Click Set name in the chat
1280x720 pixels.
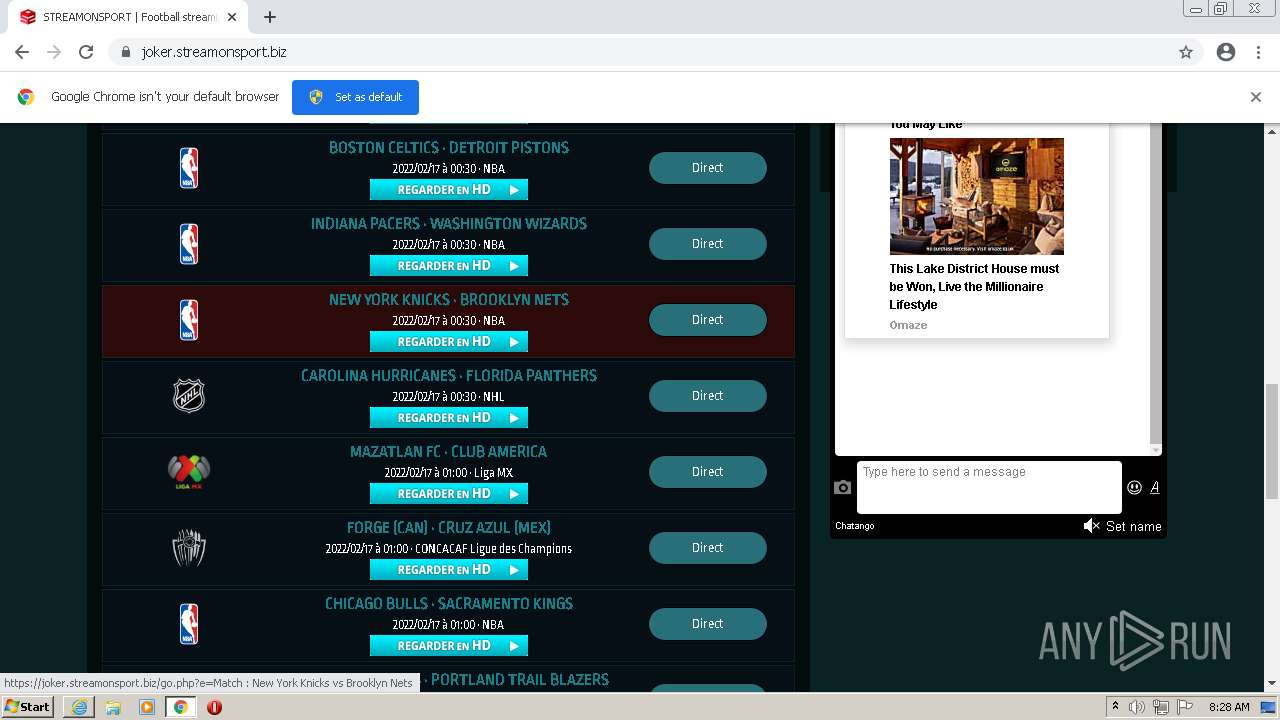pos(1134,526)
